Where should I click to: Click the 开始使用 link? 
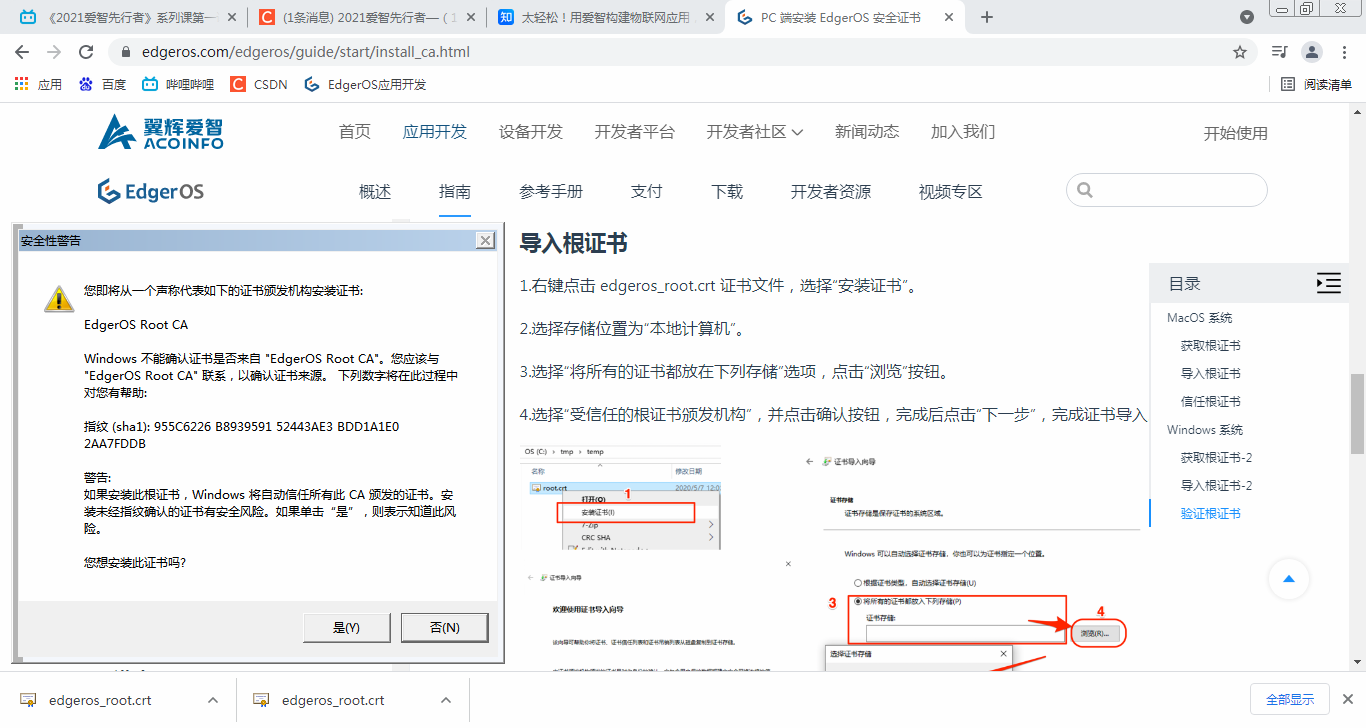click(1236, 133)
